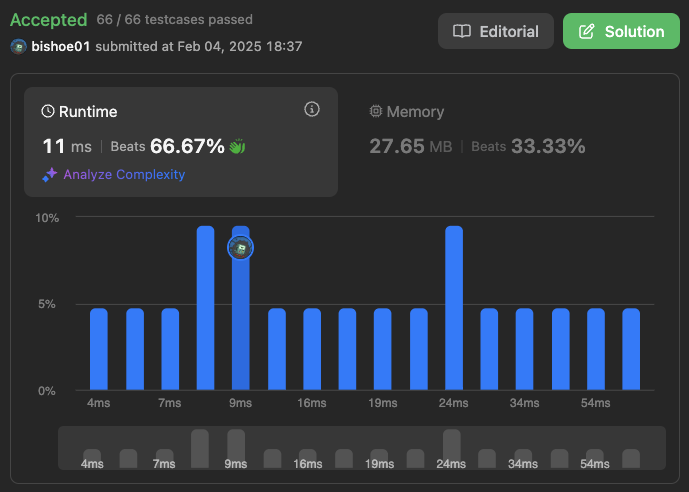Click the avatar marker on the chart bar
This screenshot has height=492, width=689.
240,248
